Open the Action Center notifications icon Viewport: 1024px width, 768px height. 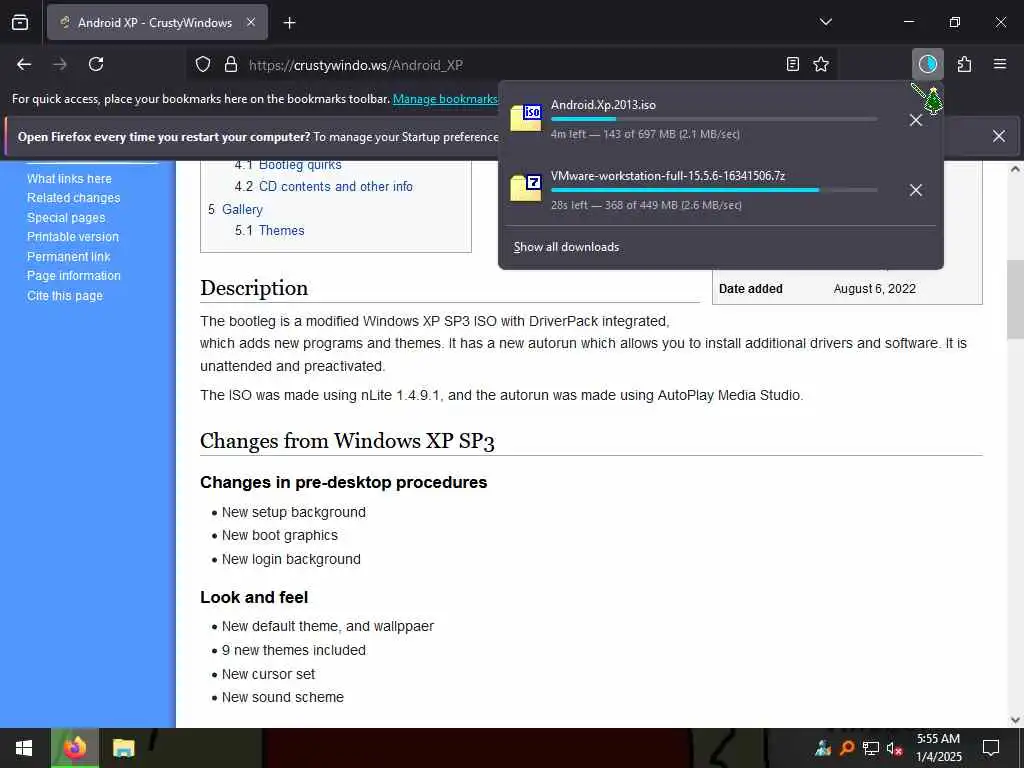click(991, 748)
